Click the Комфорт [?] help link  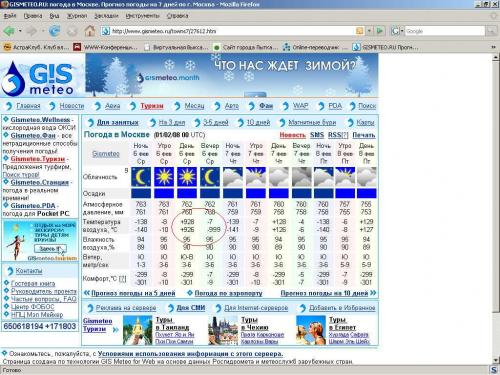123,279
